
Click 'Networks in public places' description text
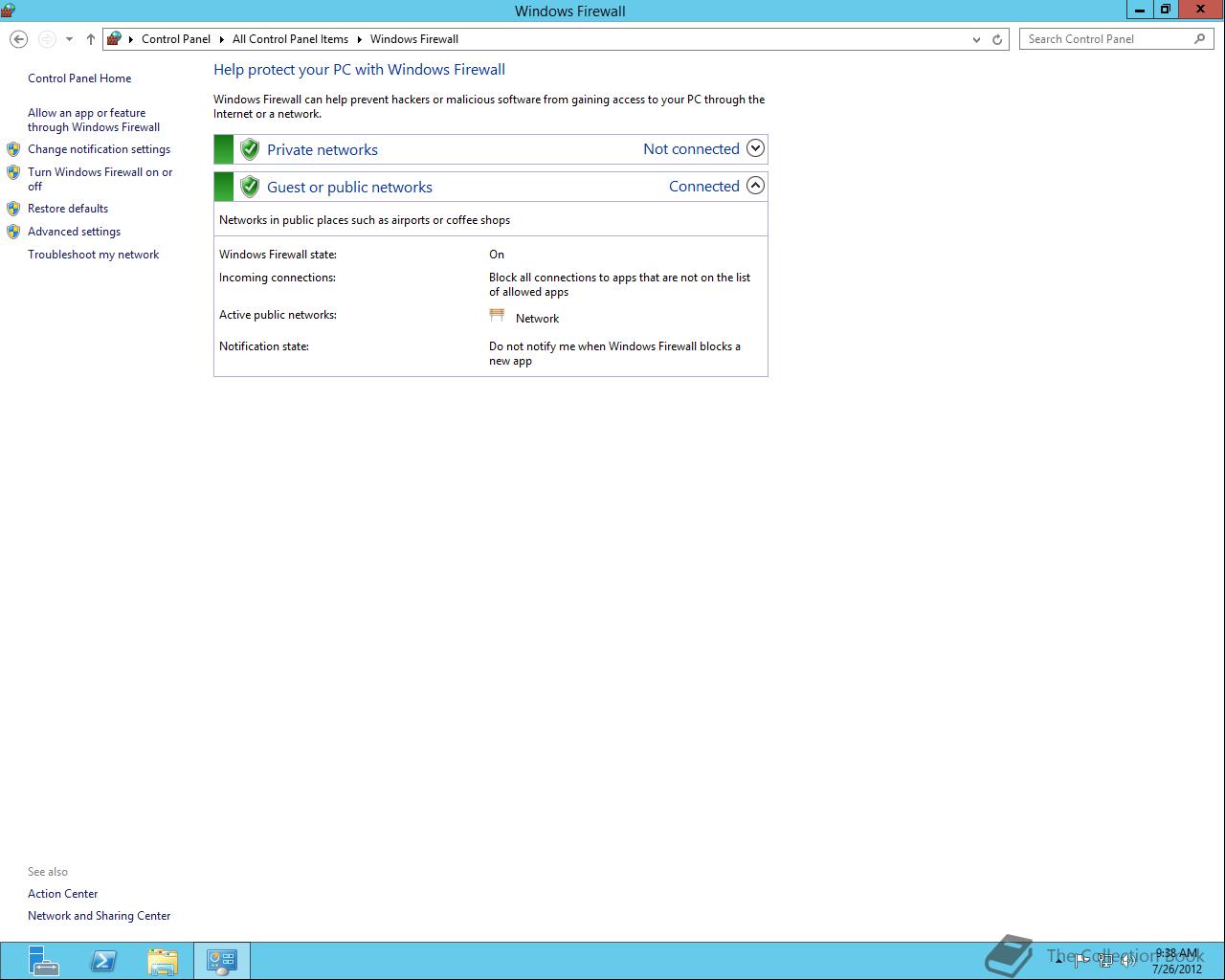click(x=365, y=220)
